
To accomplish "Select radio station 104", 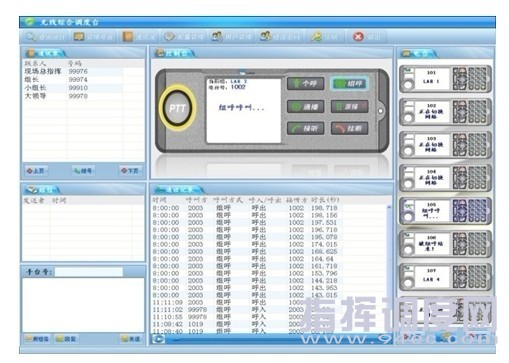I will (445, 178).
